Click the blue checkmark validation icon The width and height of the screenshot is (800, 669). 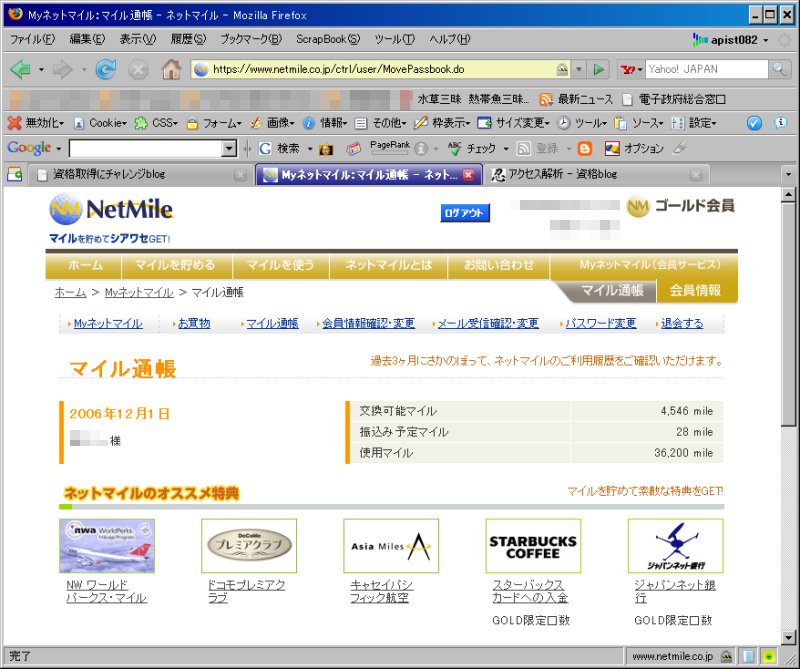click(754, 122)
